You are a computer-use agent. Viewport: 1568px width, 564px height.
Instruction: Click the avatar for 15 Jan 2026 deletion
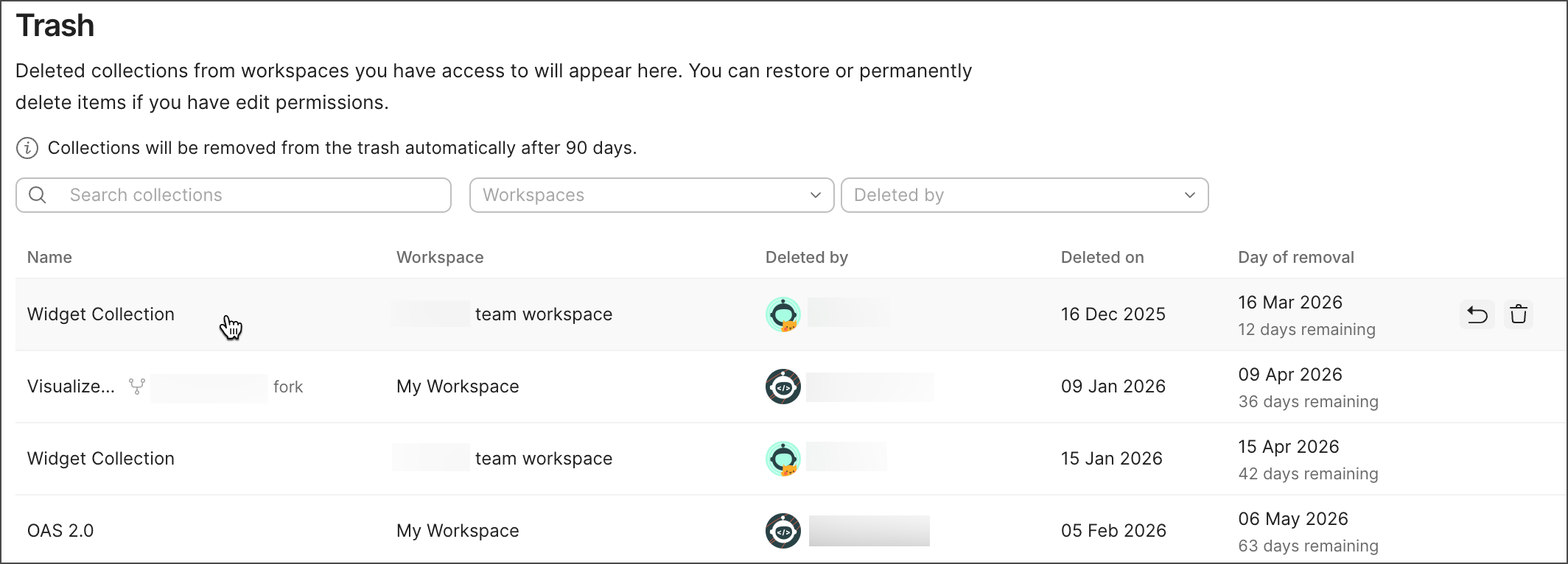point(783,459)
